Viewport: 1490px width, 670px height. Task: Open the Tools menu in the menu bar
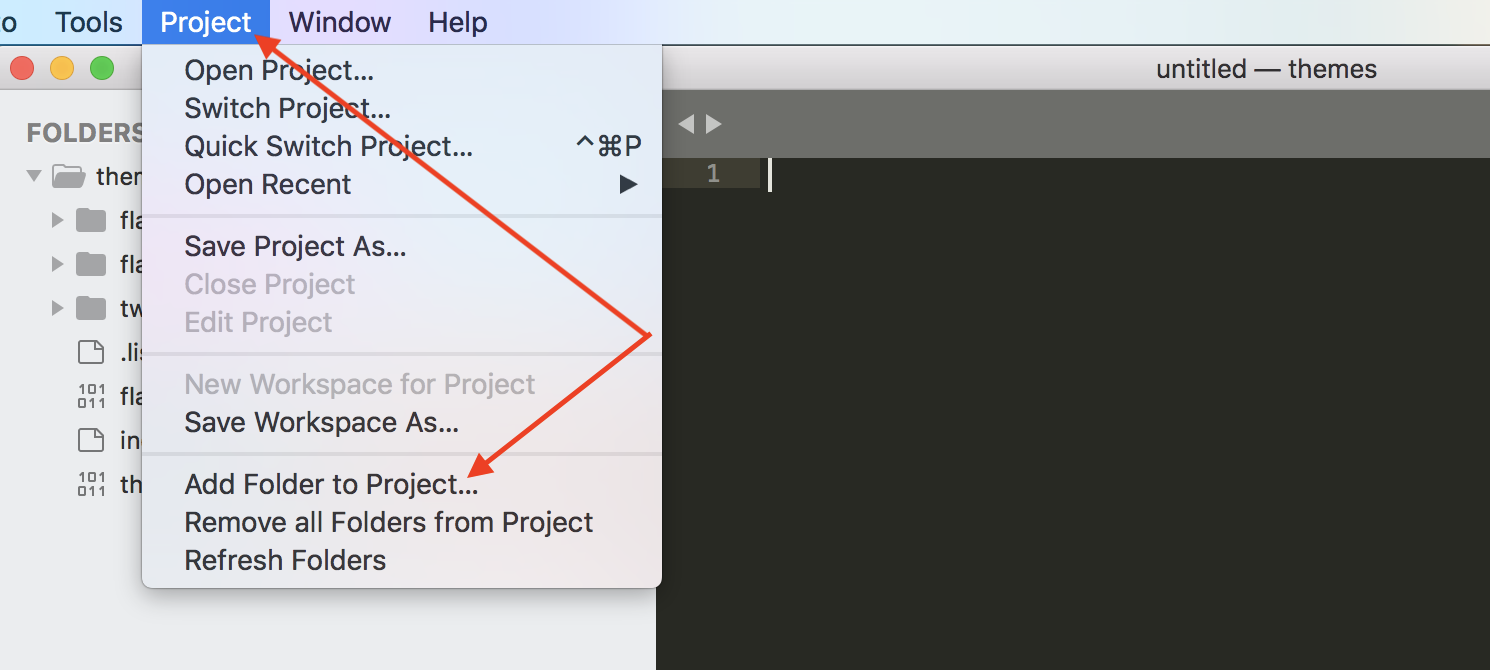coord(89,22)
